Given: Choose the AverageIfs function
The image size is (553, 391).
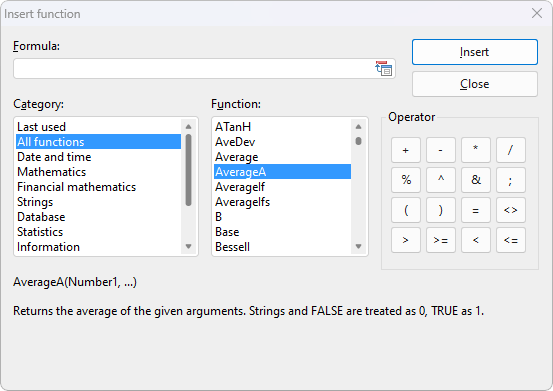Looking at the screenshot, I should (x=282, y=202).
